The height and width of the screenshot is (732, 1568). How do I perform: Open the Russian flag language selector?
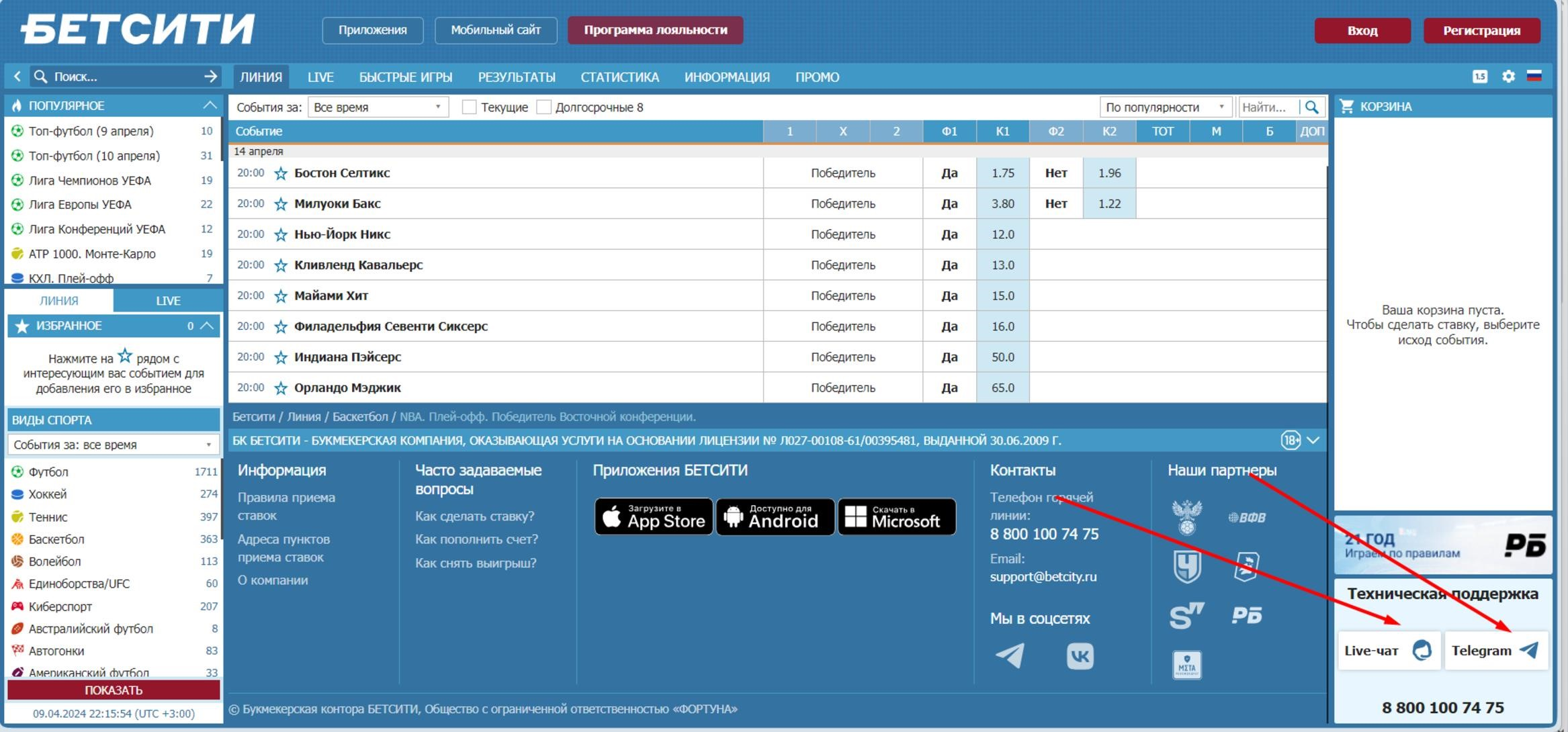pos(1534,76)
